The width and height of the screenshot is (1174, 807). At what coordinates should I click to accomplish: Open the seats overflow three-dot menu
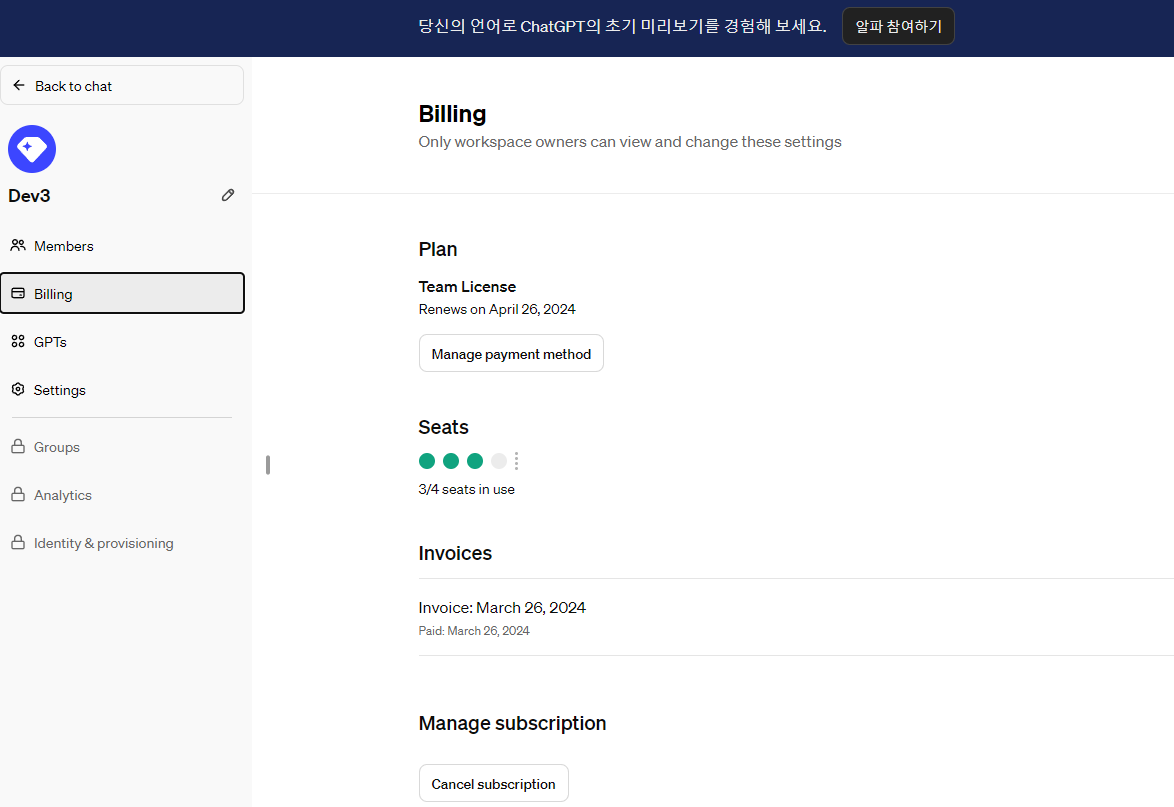tap(516, 460)
